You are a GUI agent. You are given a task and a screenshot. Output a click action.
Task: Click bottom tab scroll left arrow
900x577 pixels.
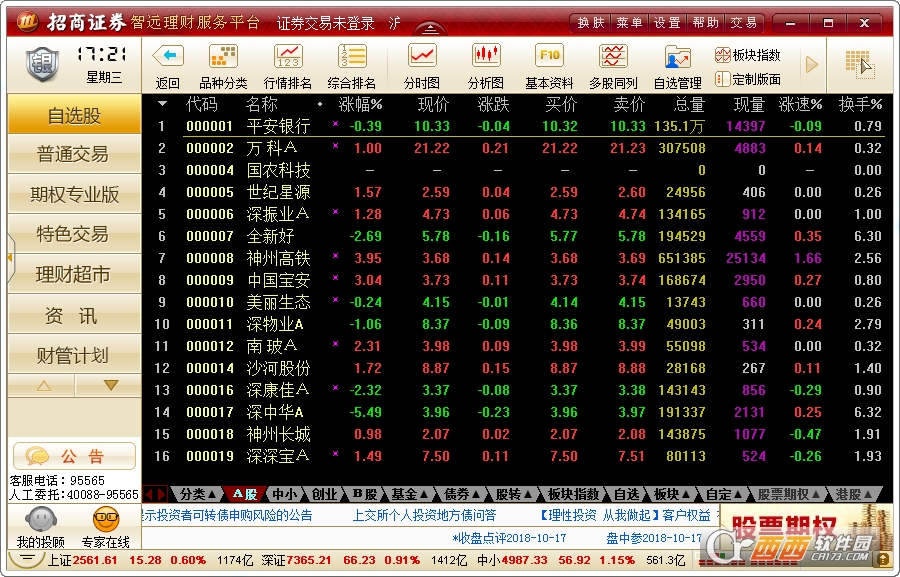tap(149, 494)
